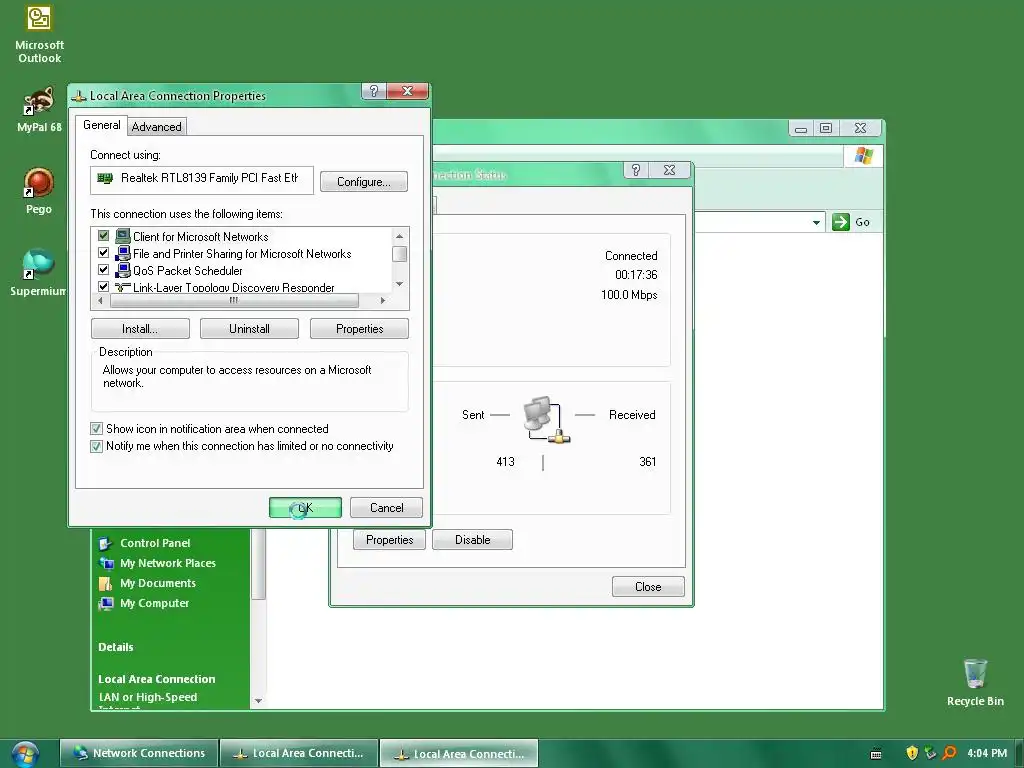This screenshot has height=768, width=1024.
Task: Open the address bar dropdown arrow
Action: (816, 222)
